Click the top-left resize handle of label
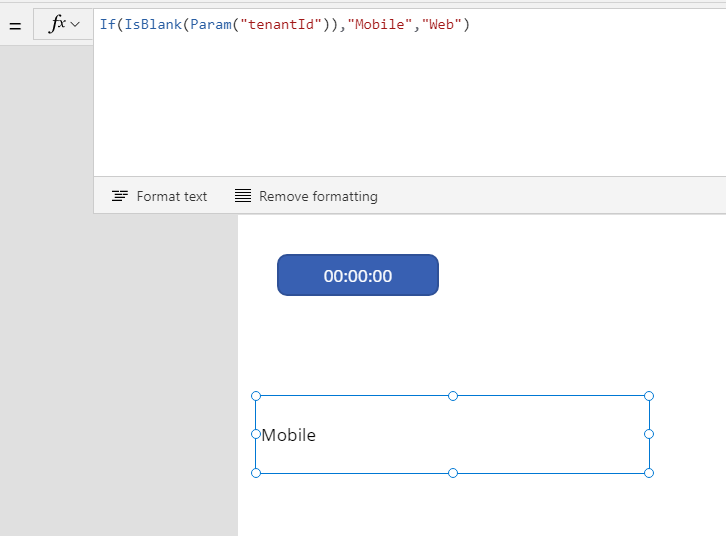Screen dimensions: 726x536 click(256, 396)
